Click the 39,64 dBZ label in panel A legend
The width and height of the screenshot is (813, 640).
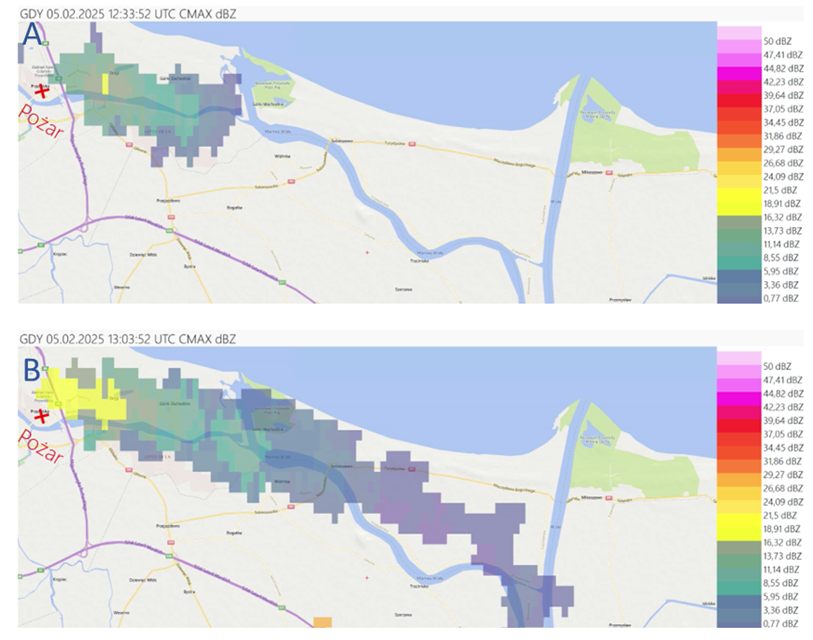(783, 95)
